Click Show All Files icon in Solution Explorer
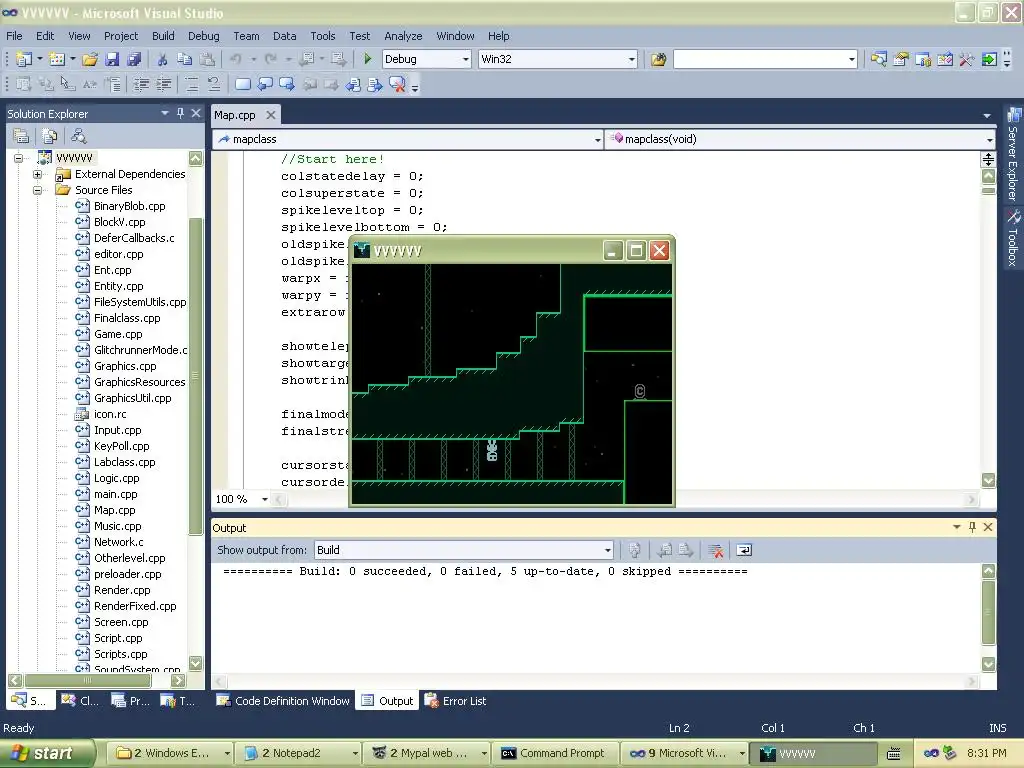The width and height of the screenshot is (1024, 768). point(50,136)
